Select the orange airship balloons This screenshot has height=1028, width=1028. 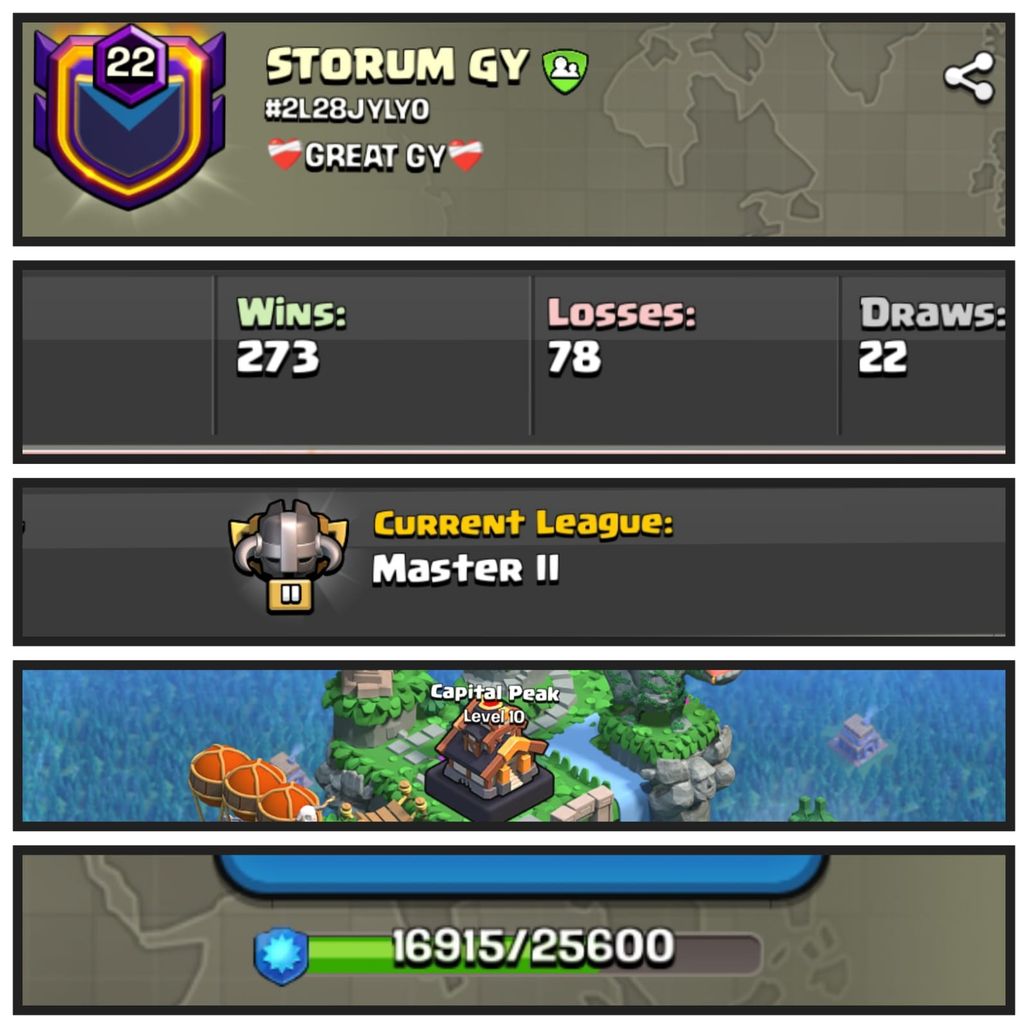(254, 783)
